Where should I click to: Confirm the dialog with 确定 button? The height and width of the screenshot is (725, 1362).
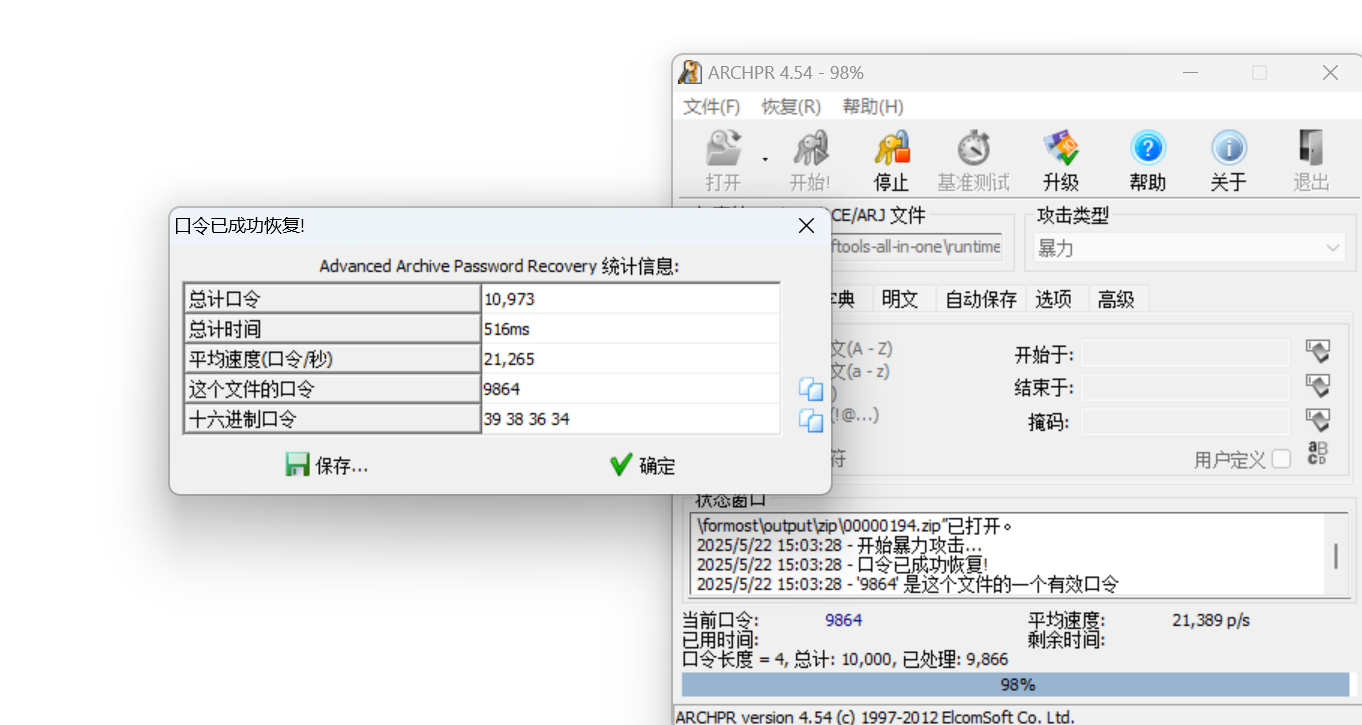(x=642, y=465)
